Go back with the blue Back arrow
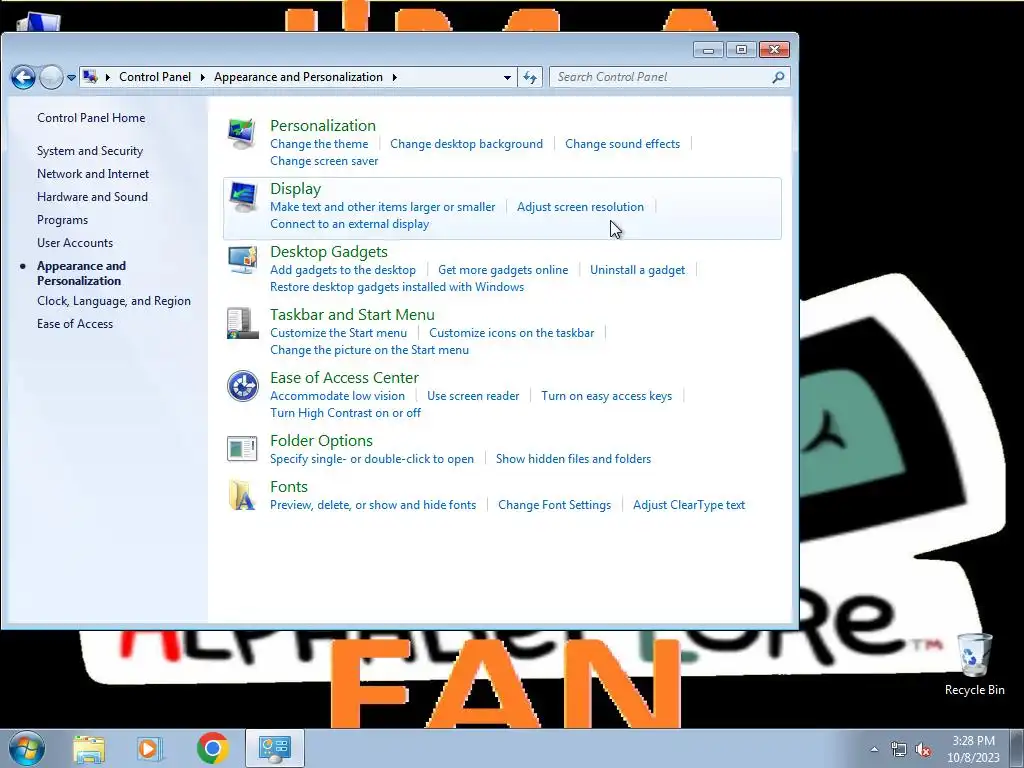 pos(24,78)
